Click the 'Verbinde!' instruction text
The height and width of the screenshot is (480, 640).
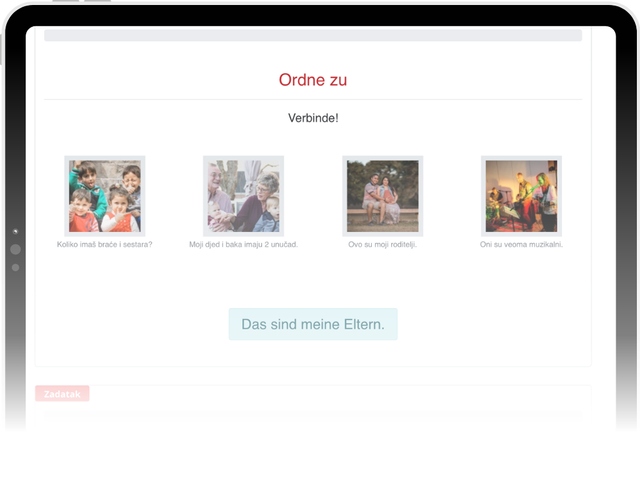click(x=313, y=118)
